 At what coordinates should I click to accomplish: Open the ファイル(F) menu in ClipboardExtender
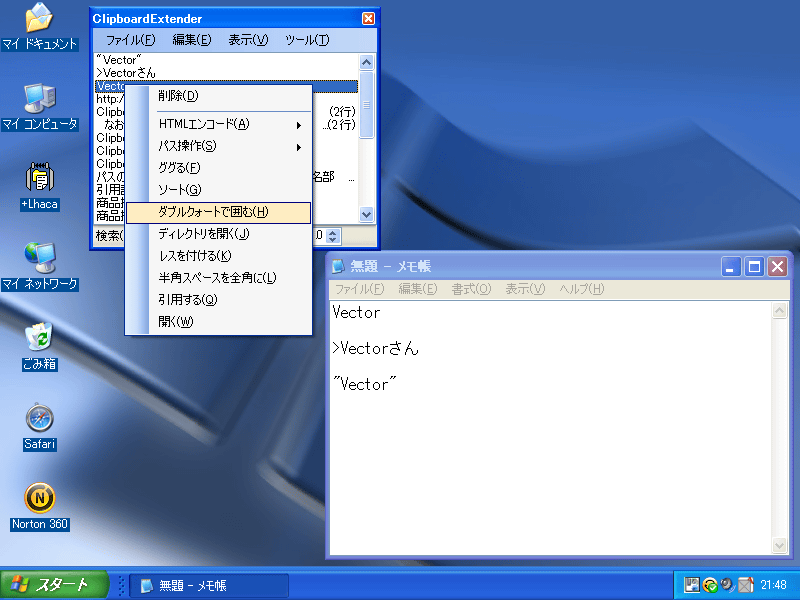pyautogui.click(x=130, y=40)
